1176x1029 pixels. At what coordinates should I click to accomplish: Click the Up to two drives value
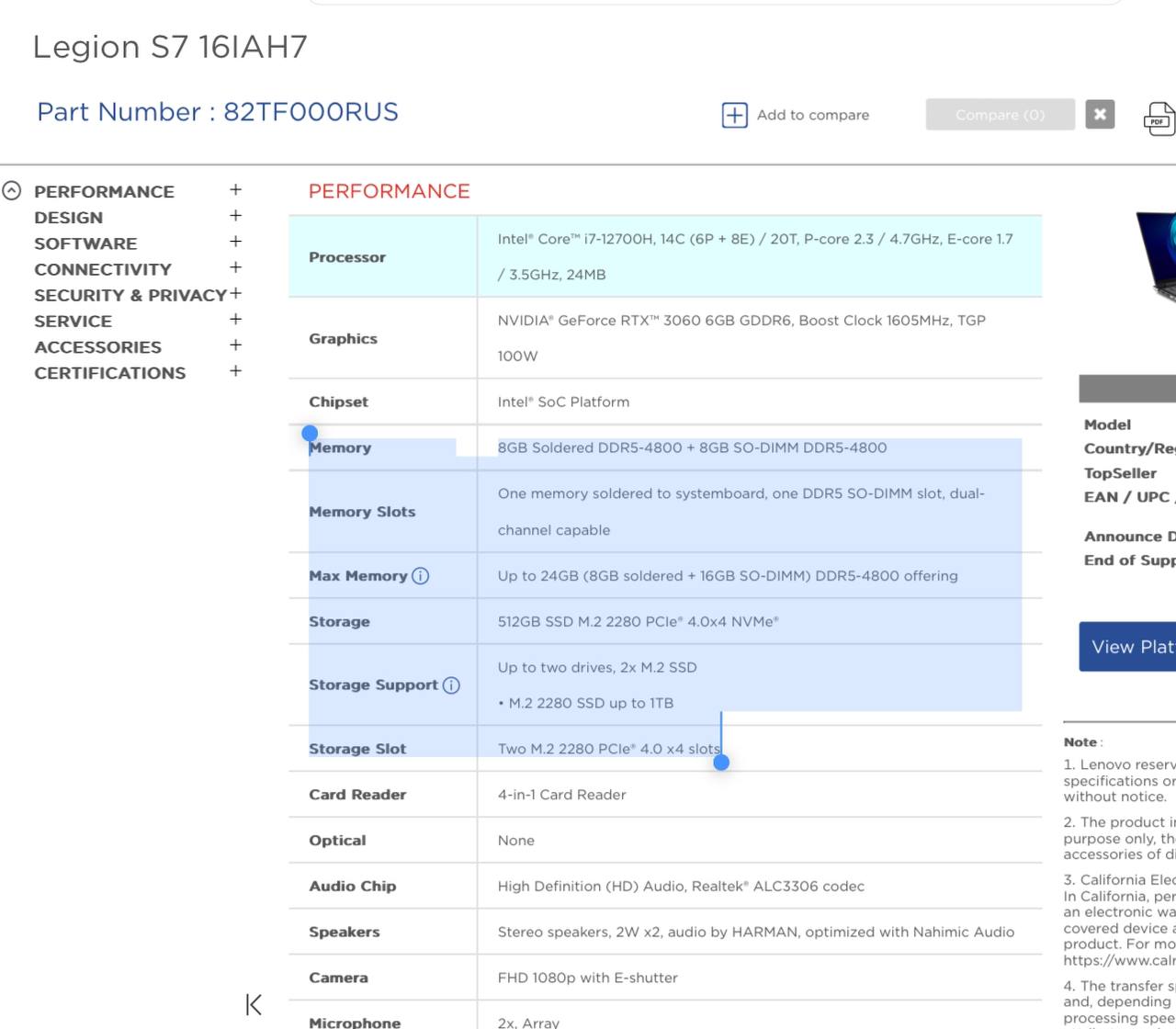[x=597, y=668]
